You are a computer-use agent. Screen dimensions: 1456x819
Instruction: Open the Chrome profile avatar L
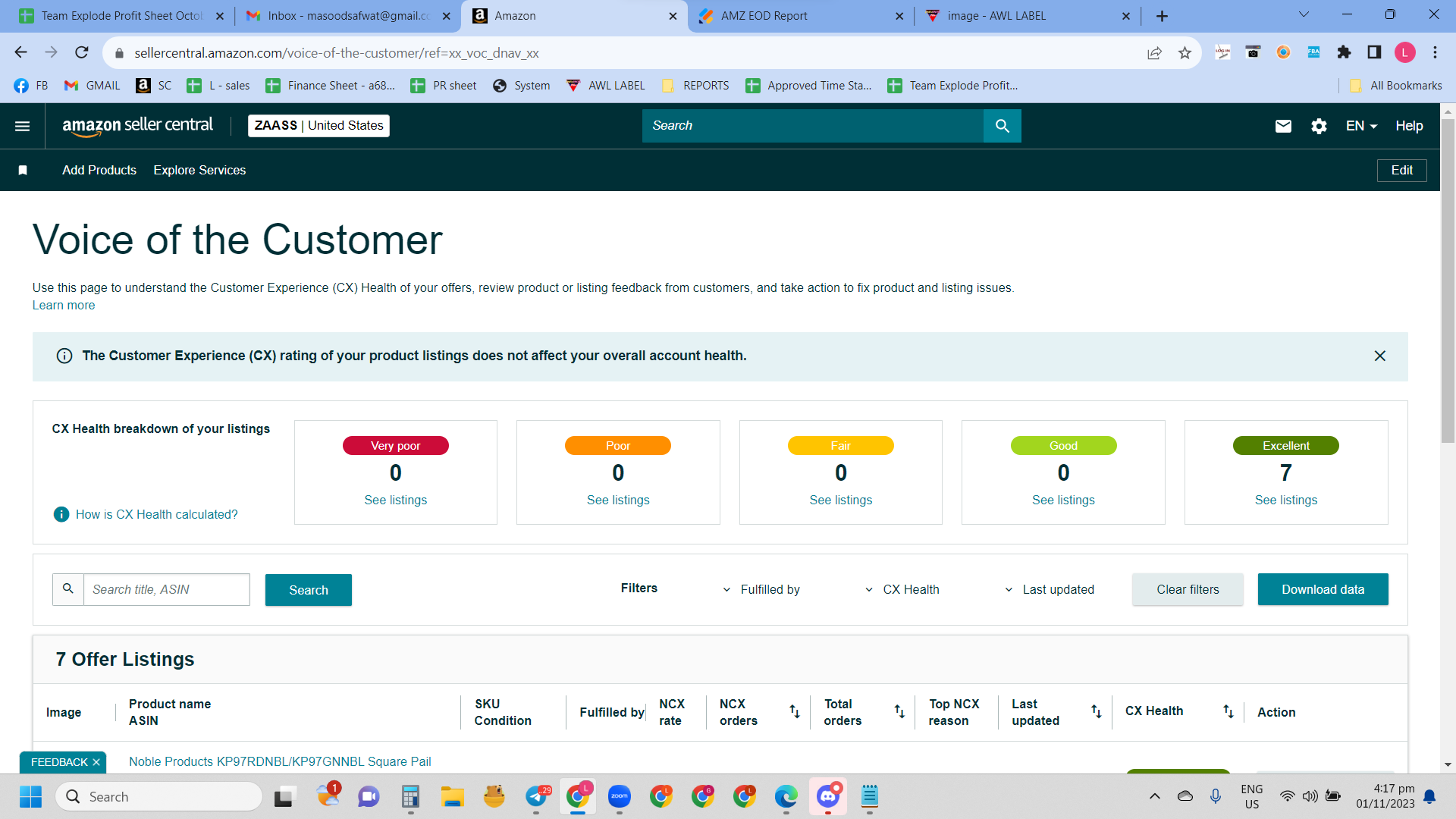tap(1404, 52)
